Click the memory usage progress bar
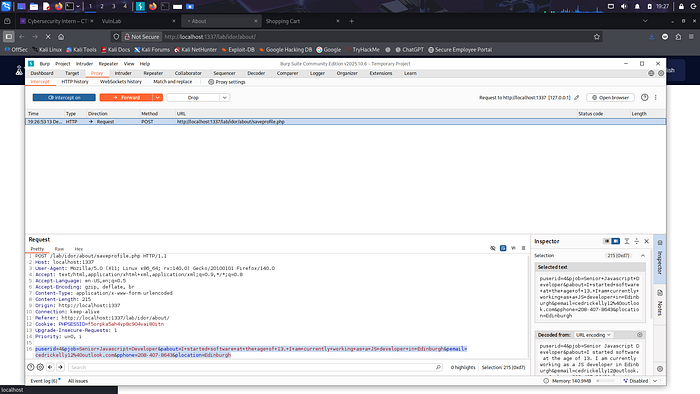 pos(606,381)
